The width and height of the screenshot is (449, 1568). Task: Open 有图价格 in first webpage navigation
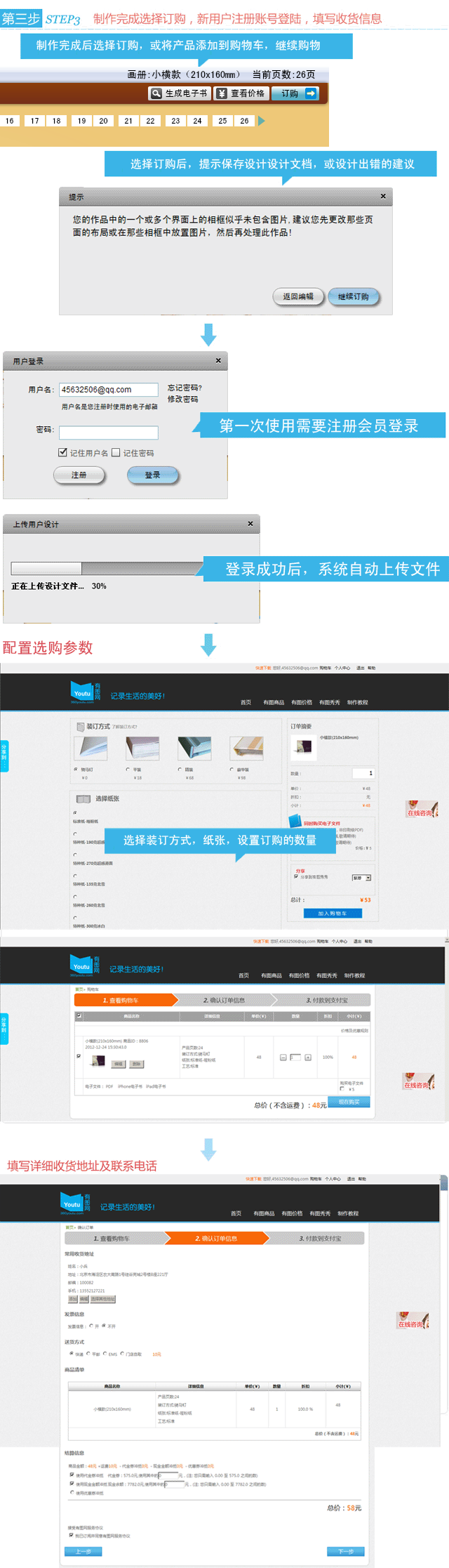click(301, 702)
